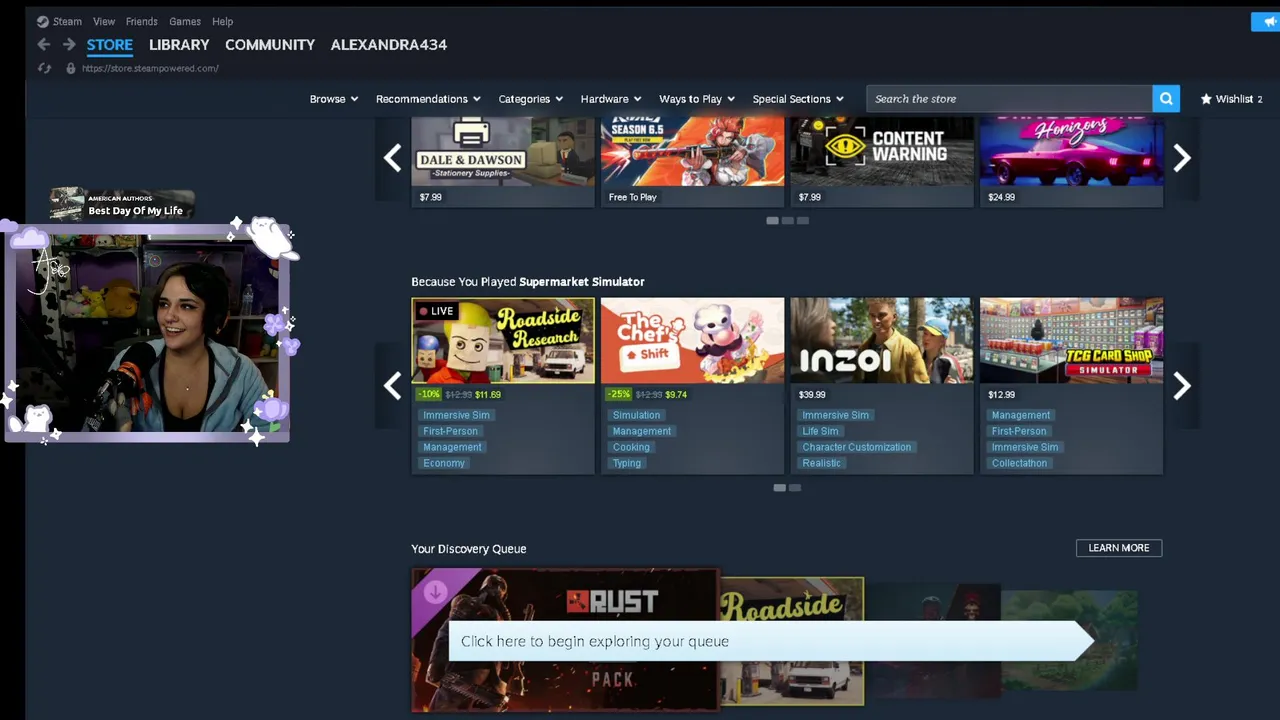Image resolution: width=1280 pixels, height=720 pixels.
Task: Expand the Browse dropdown
Action: tap(334, 99)
